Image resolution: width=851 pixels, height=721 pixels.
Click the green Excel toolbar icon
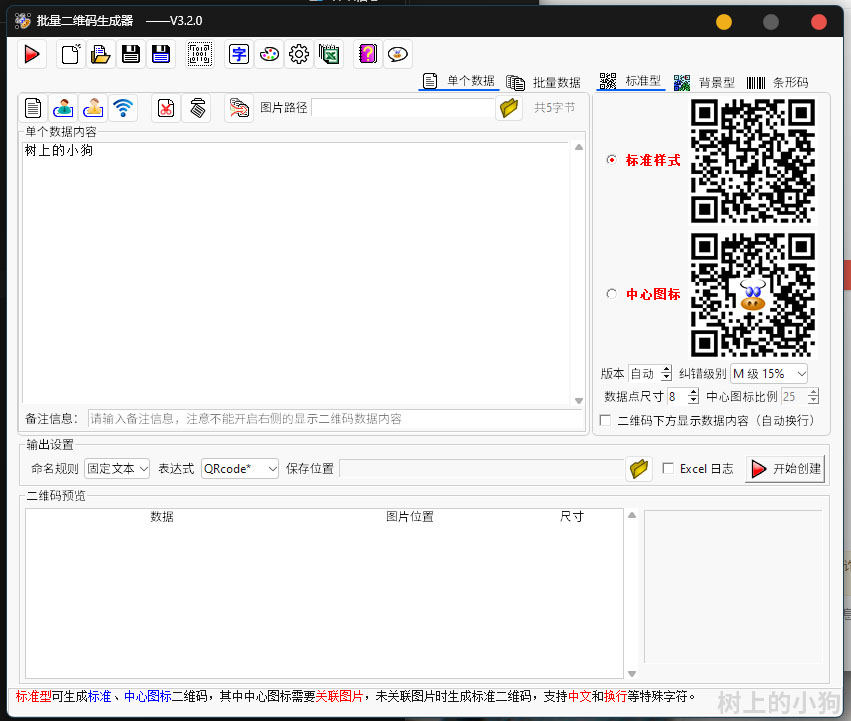329,55
